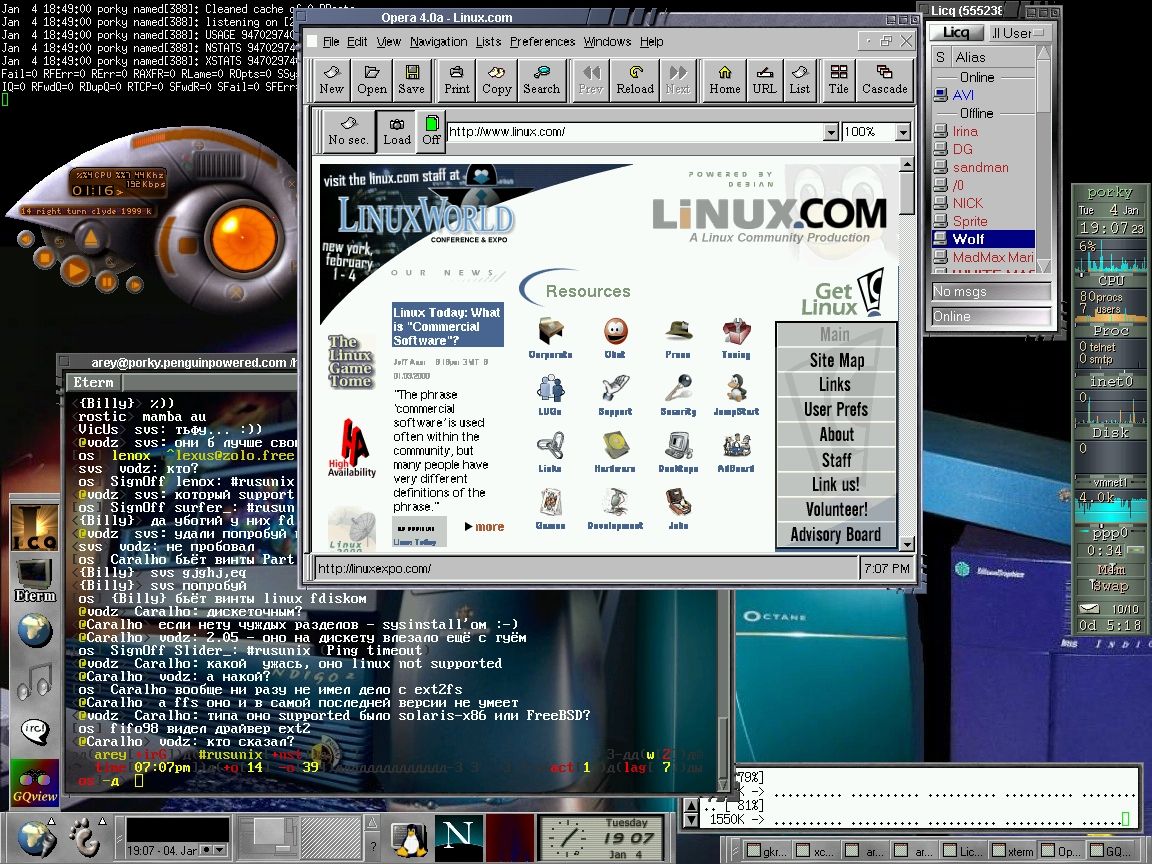Open the Help menu in Opera
1152x864 pixels.
[x=652, y=42]
